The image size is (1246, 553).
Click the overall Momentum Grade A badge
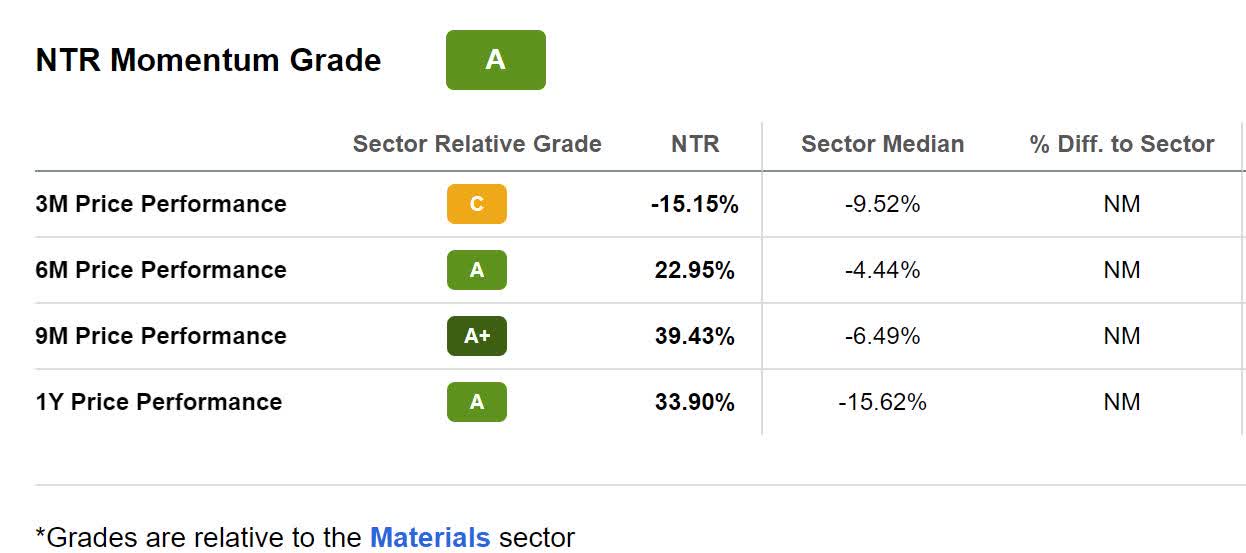tap(495, 60)
